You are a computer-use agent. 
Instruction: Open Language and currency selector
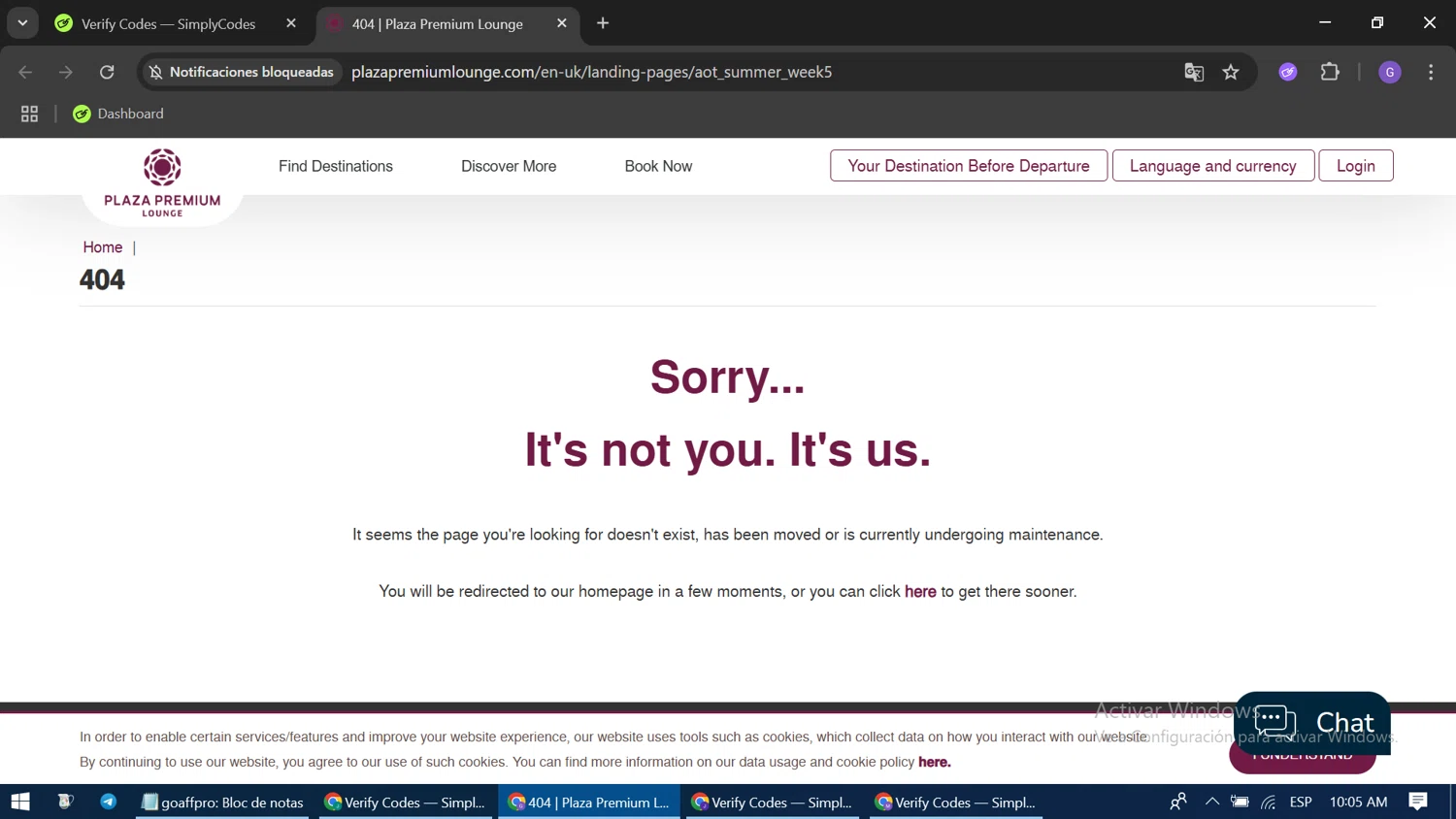1213,166
